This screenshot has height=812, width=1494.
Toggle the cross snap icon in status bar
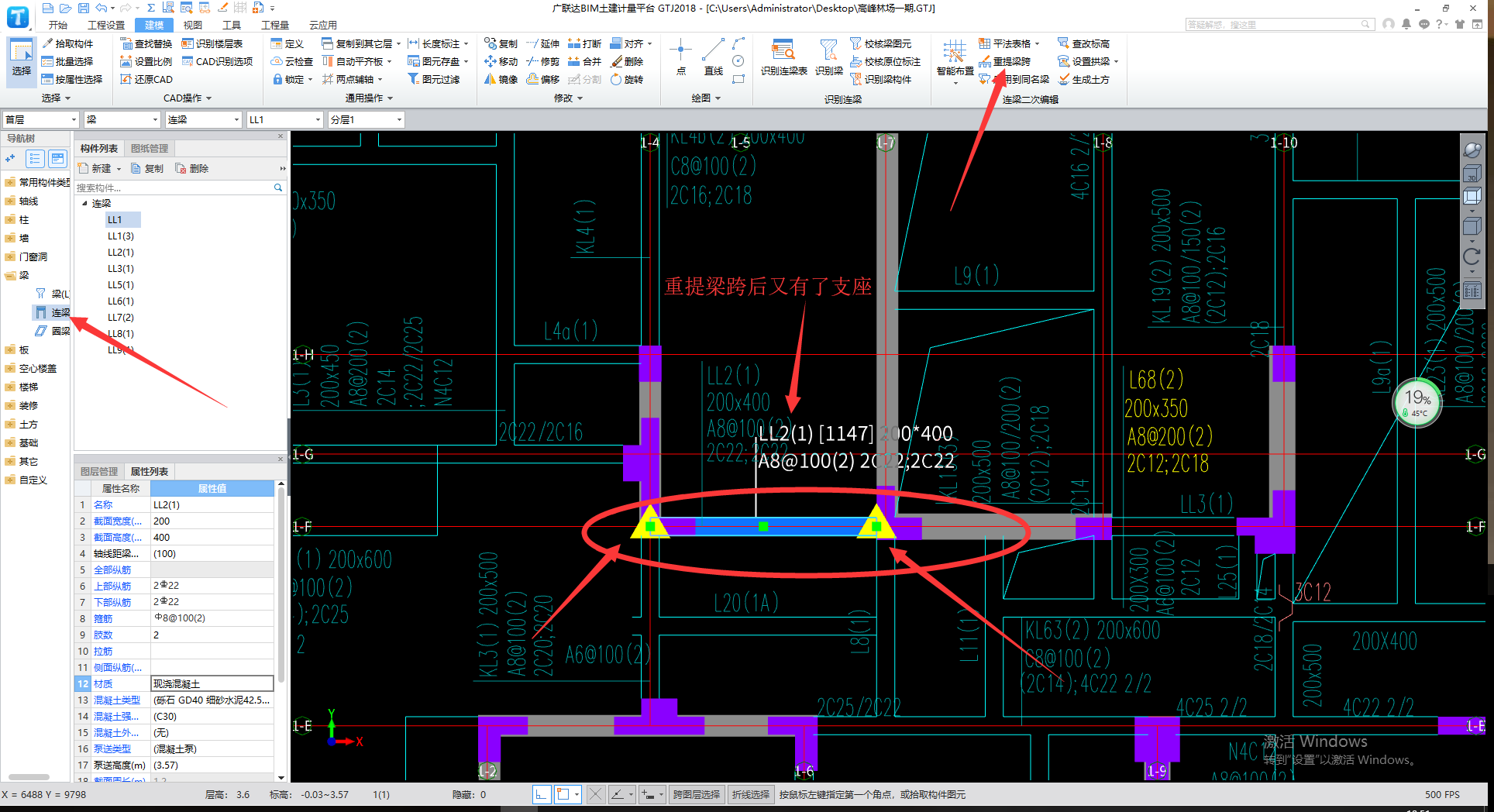[595, 794]
